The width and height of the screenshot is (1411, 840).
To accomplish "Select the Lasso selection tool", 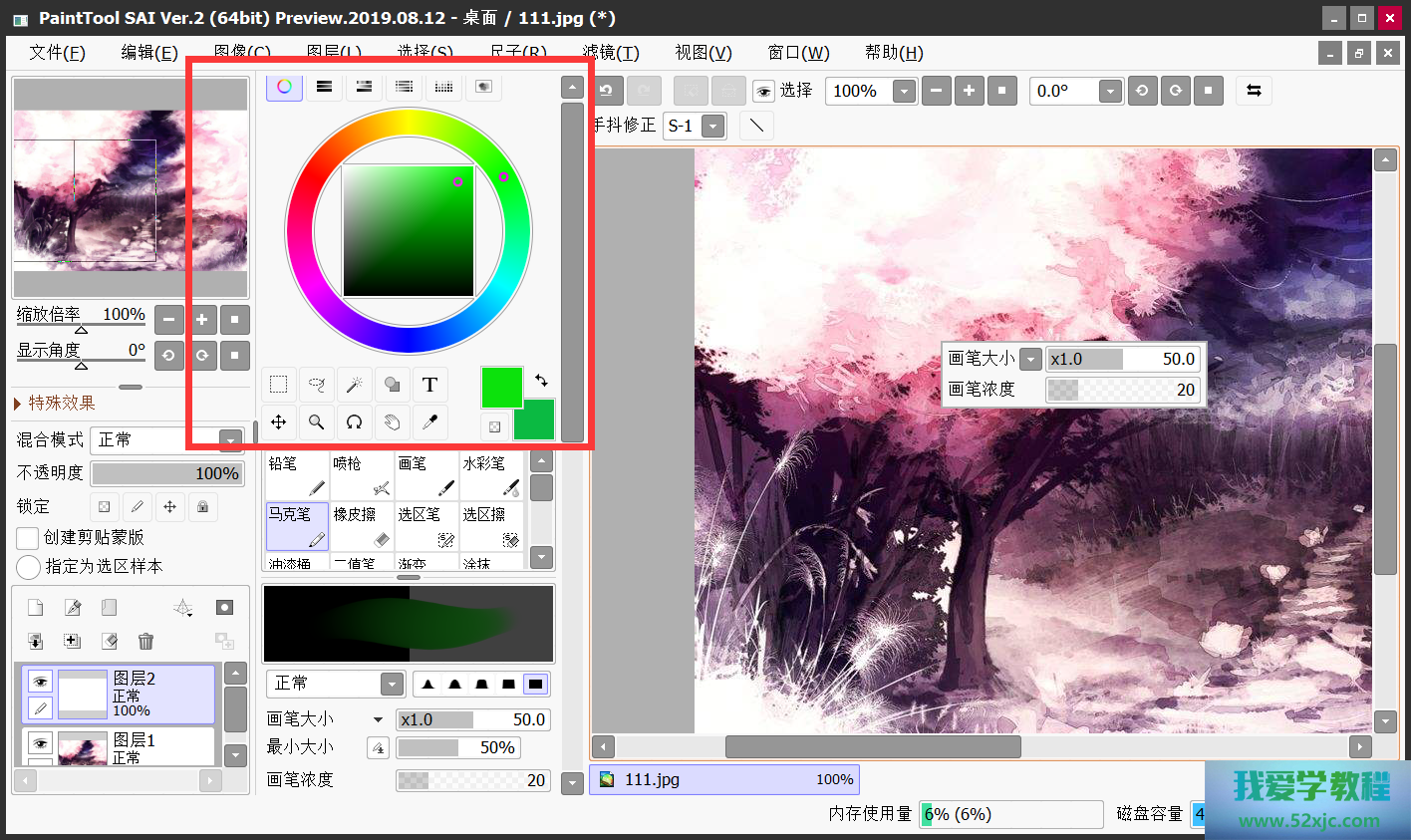I will pos(316,385).
